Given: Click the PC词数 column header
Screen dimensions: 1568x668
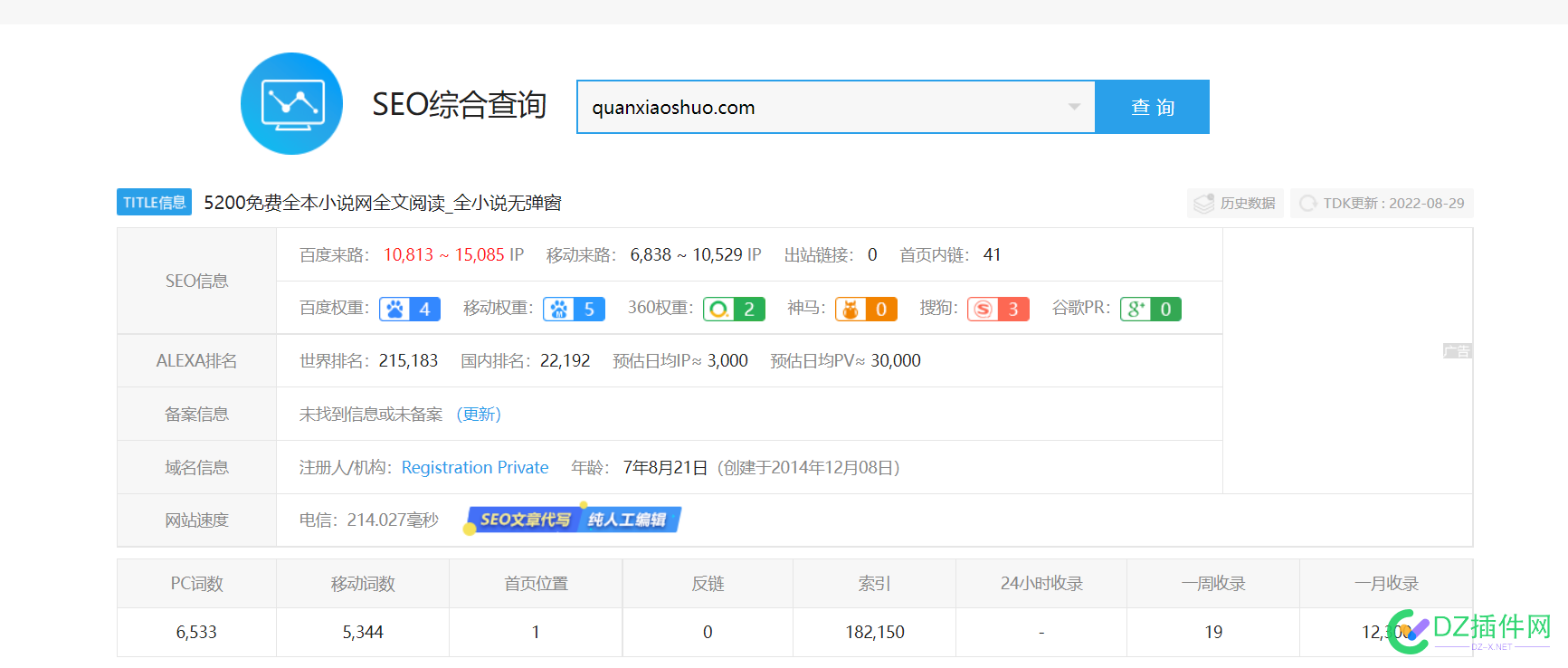Looking at the screenshot, I should click(x=196, y=584).
